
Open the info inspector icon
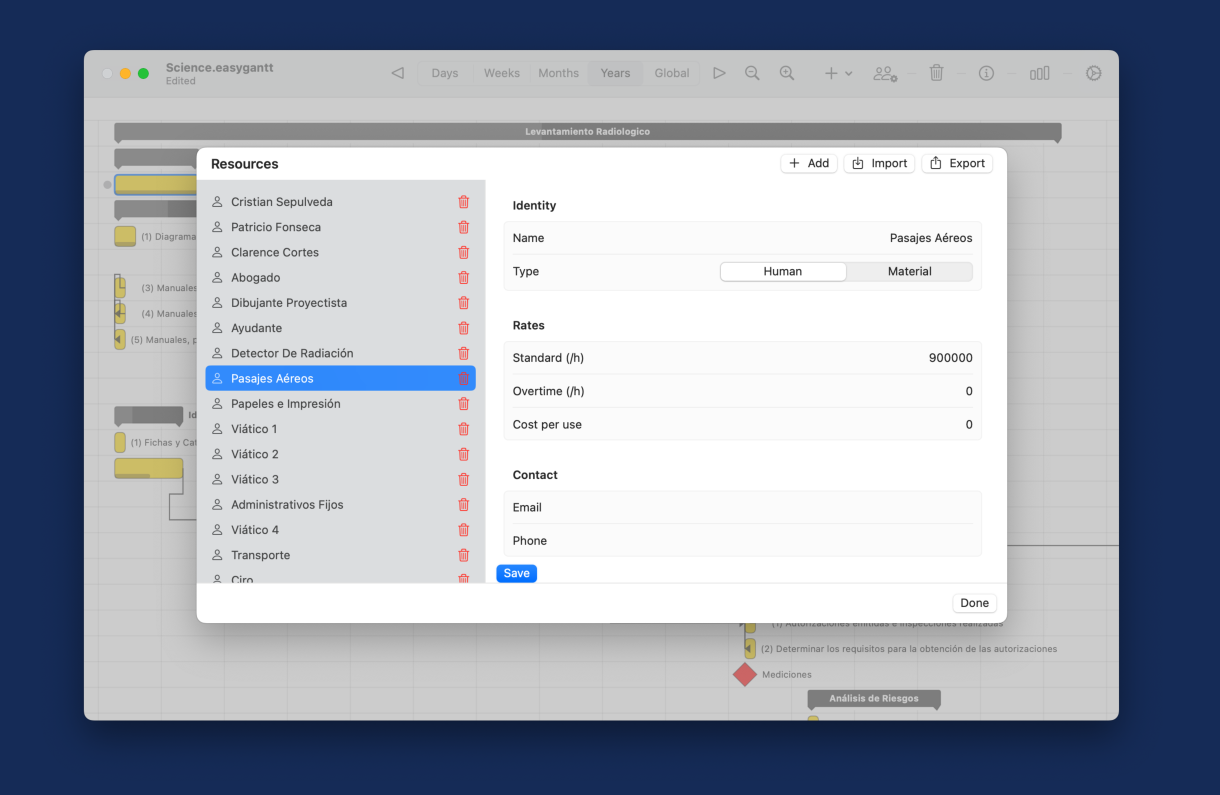coord(986,73)
